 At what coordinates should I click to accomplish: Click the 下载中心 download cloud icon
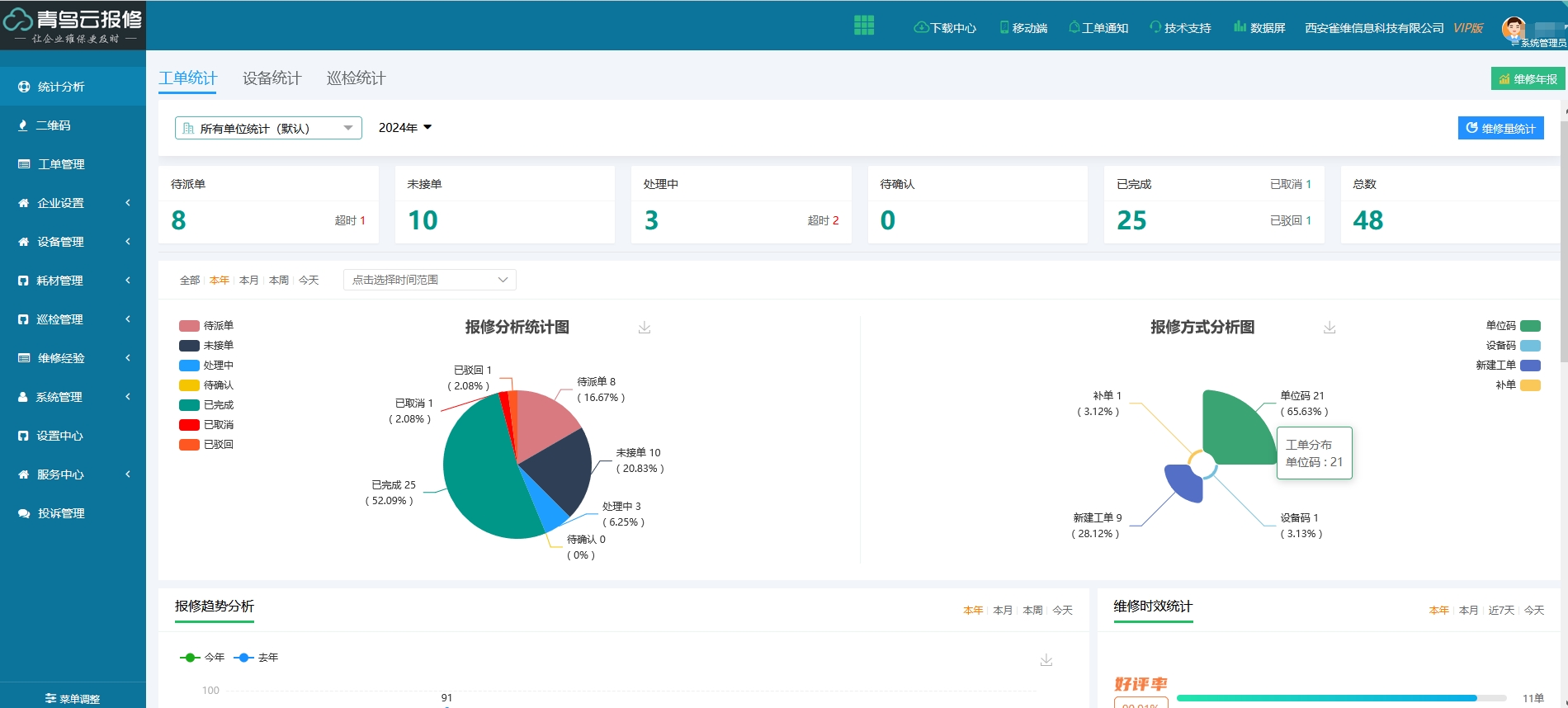[921, 27]
